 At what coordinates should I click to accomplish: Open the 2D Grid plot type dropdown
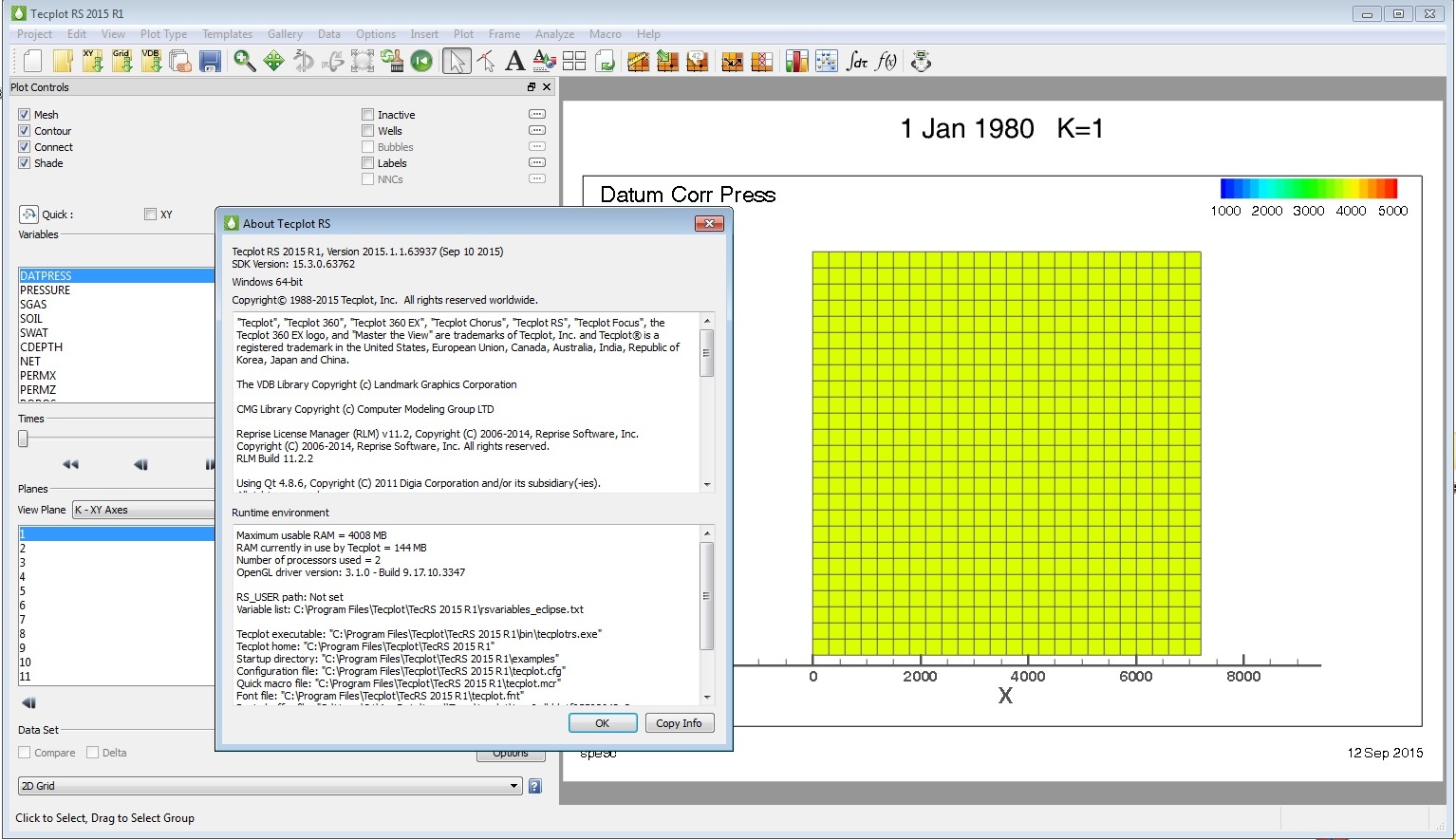point(270,786)
